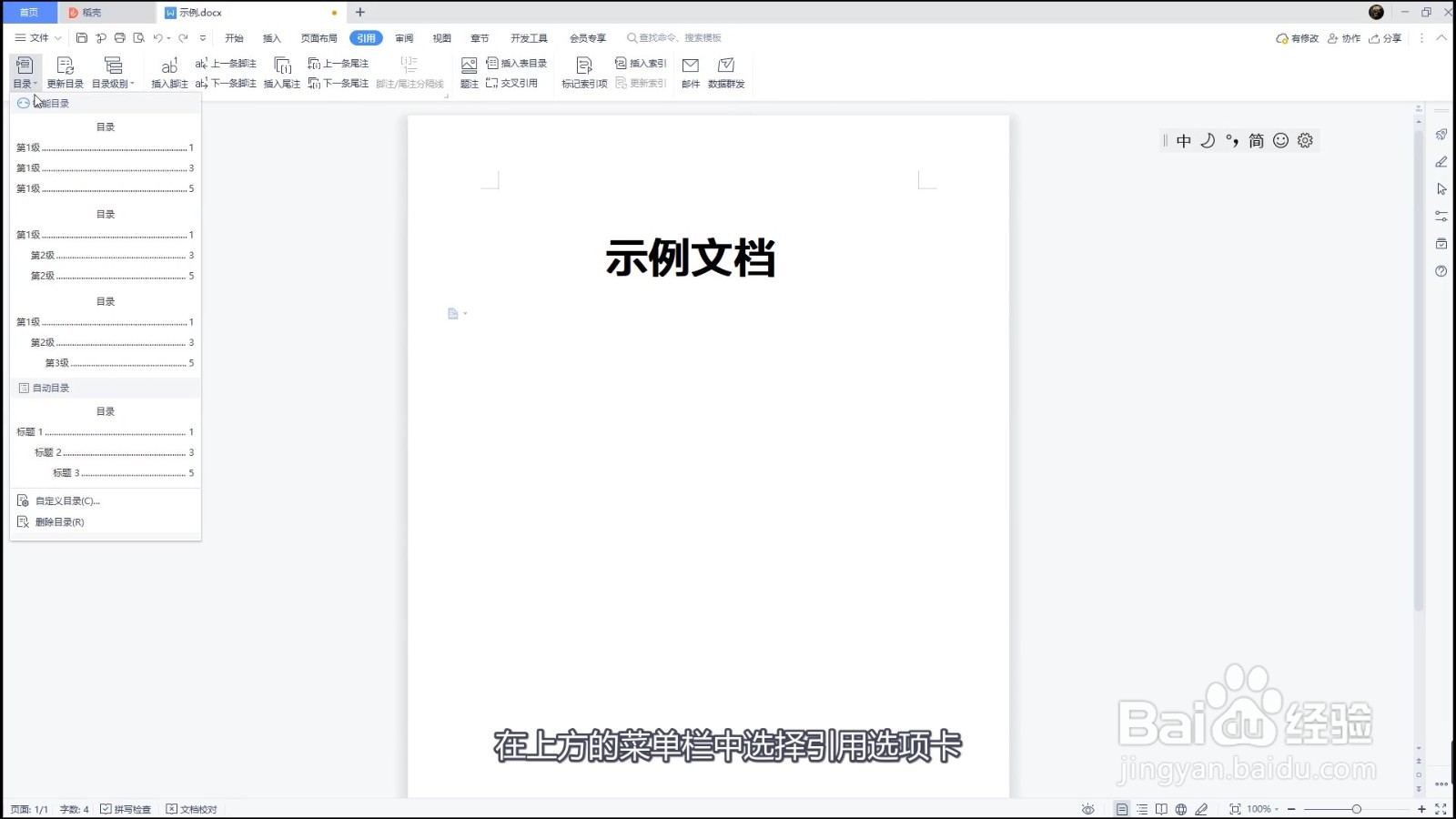Toggle page layout view in status bar
1456x819 pixels.
1122,809
